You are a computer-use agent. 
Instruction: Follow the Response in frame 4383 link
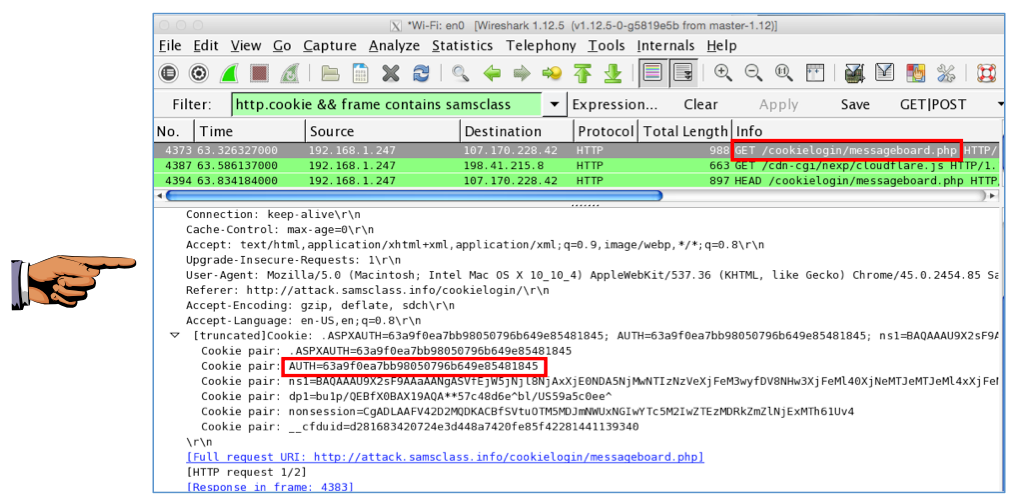coord(270,486)
